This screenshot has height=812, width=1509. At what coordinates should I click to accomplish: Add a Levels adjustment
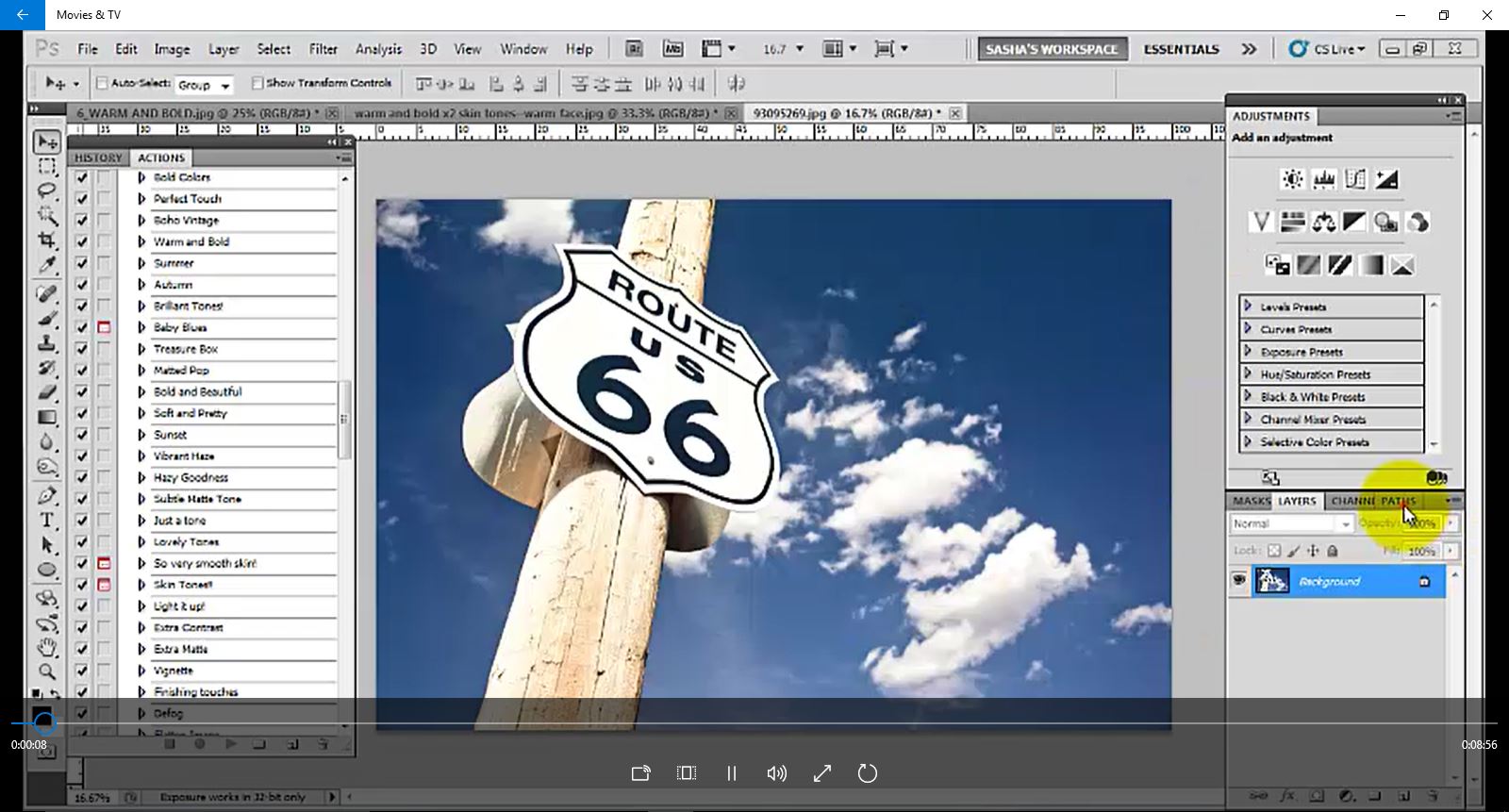tap(1324, 179)
